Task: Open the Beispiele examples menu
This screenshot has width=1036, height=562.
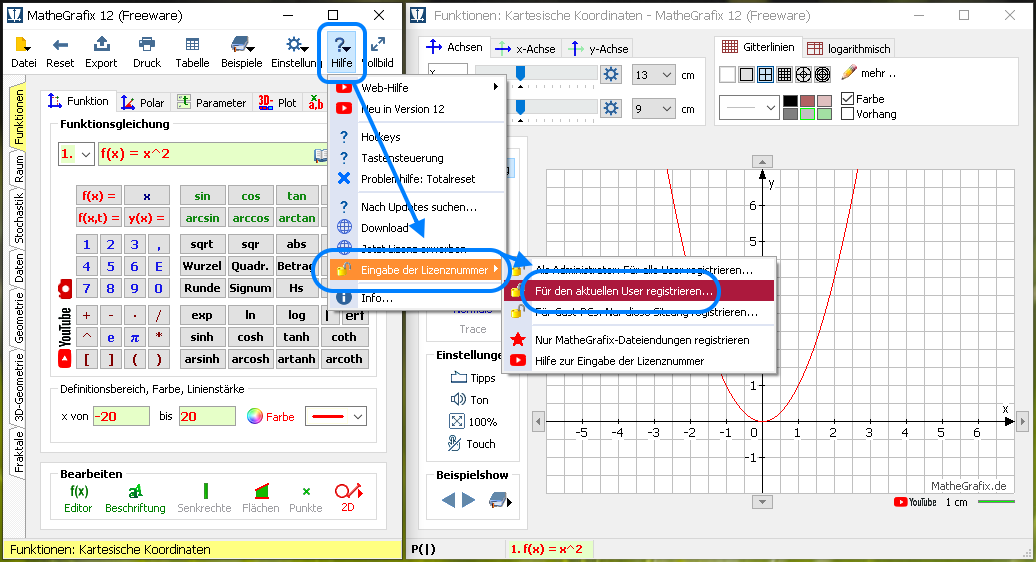Action: click(x=242, y=53)
